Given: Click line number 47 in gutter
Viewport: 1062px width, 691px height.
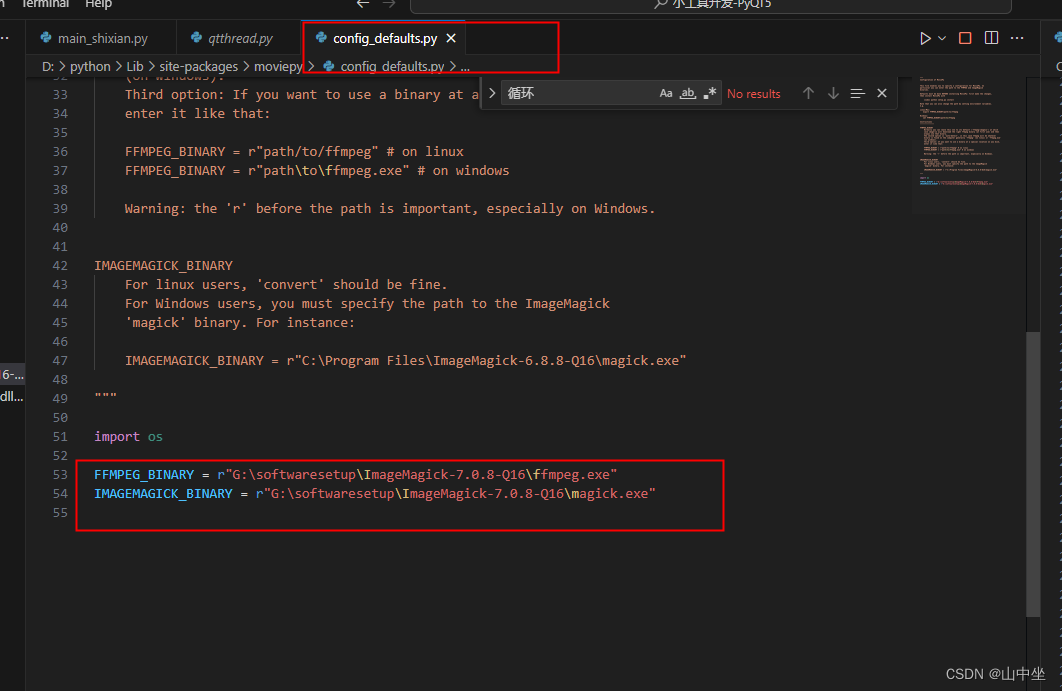Looking at the screenshot, I should (x=60, y=361).
